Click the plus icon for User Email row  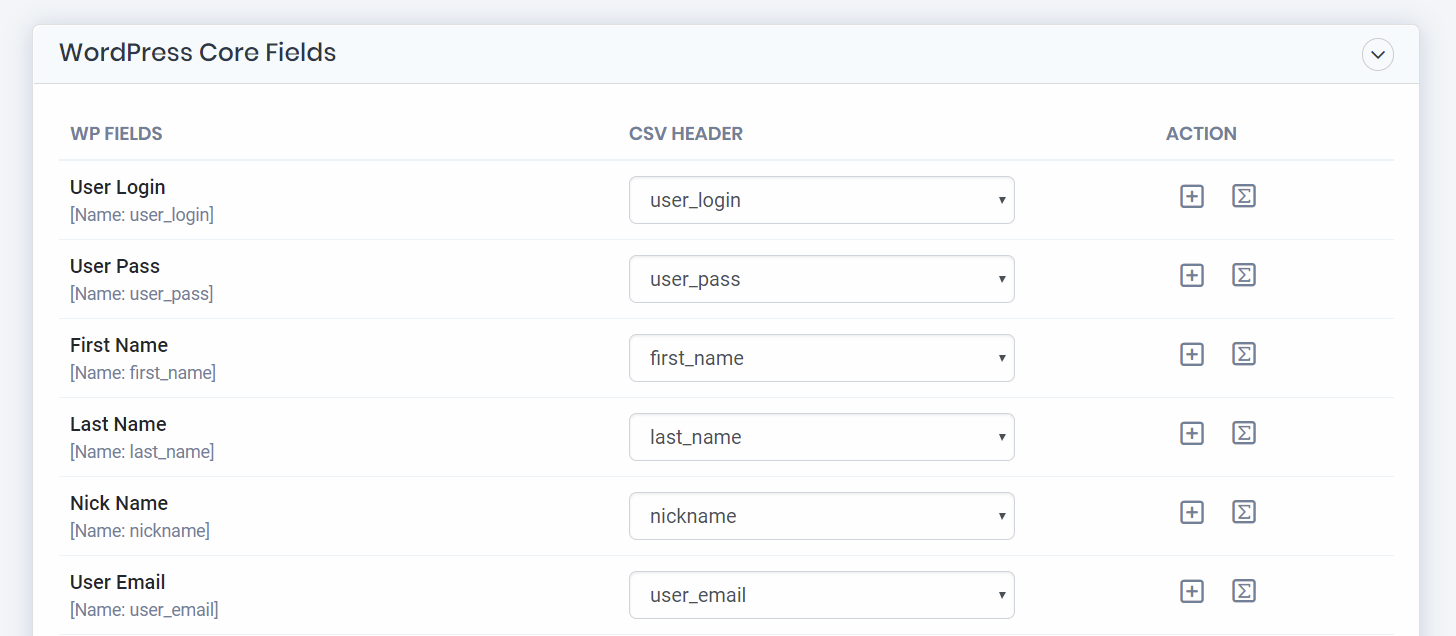click(1191, 591)
